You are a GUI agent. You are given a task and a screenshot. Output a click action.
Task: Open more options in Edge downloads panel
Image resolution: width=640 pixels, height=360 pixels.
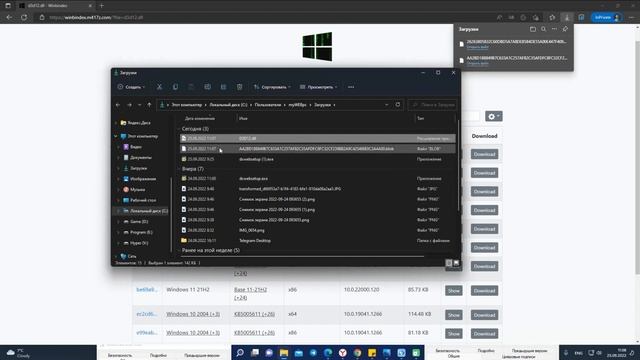pyautogui.click(x=554, y=29)
